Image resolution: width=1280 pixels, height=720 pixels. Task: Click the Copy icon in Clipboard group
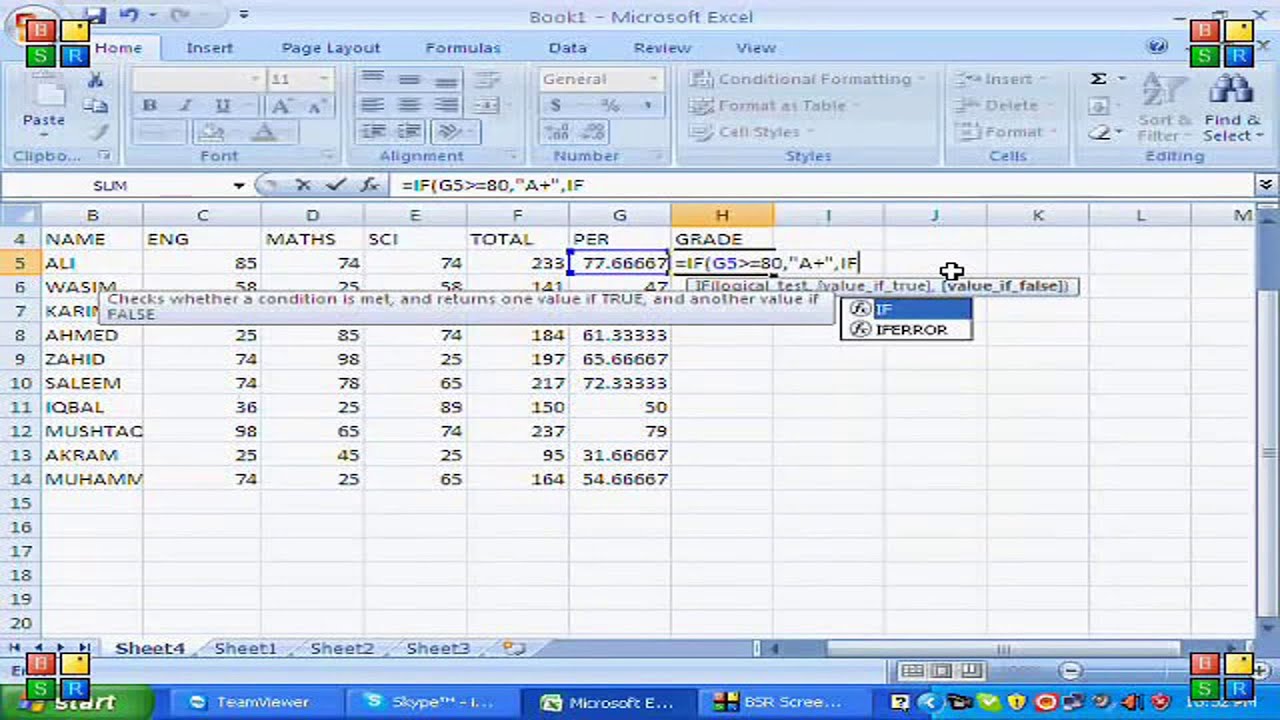pos(96,106)
